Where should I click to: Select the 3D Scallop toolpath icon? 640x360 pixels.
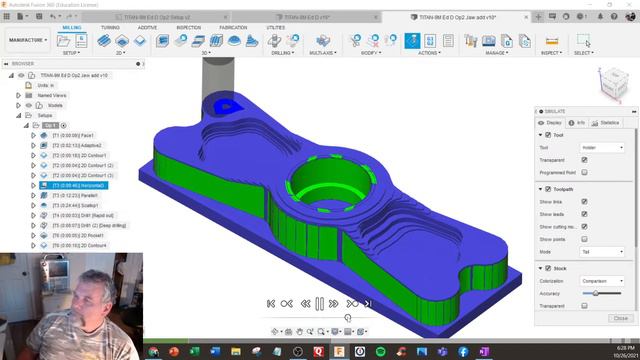pyautogui.click(x=234, y=40)
